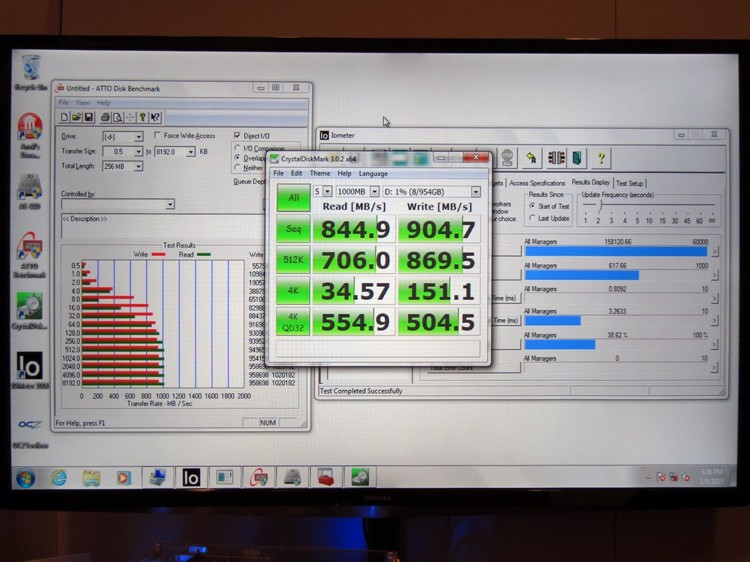
Task: Activate the ATTO context help arrow icon
Action: (155, 117)
